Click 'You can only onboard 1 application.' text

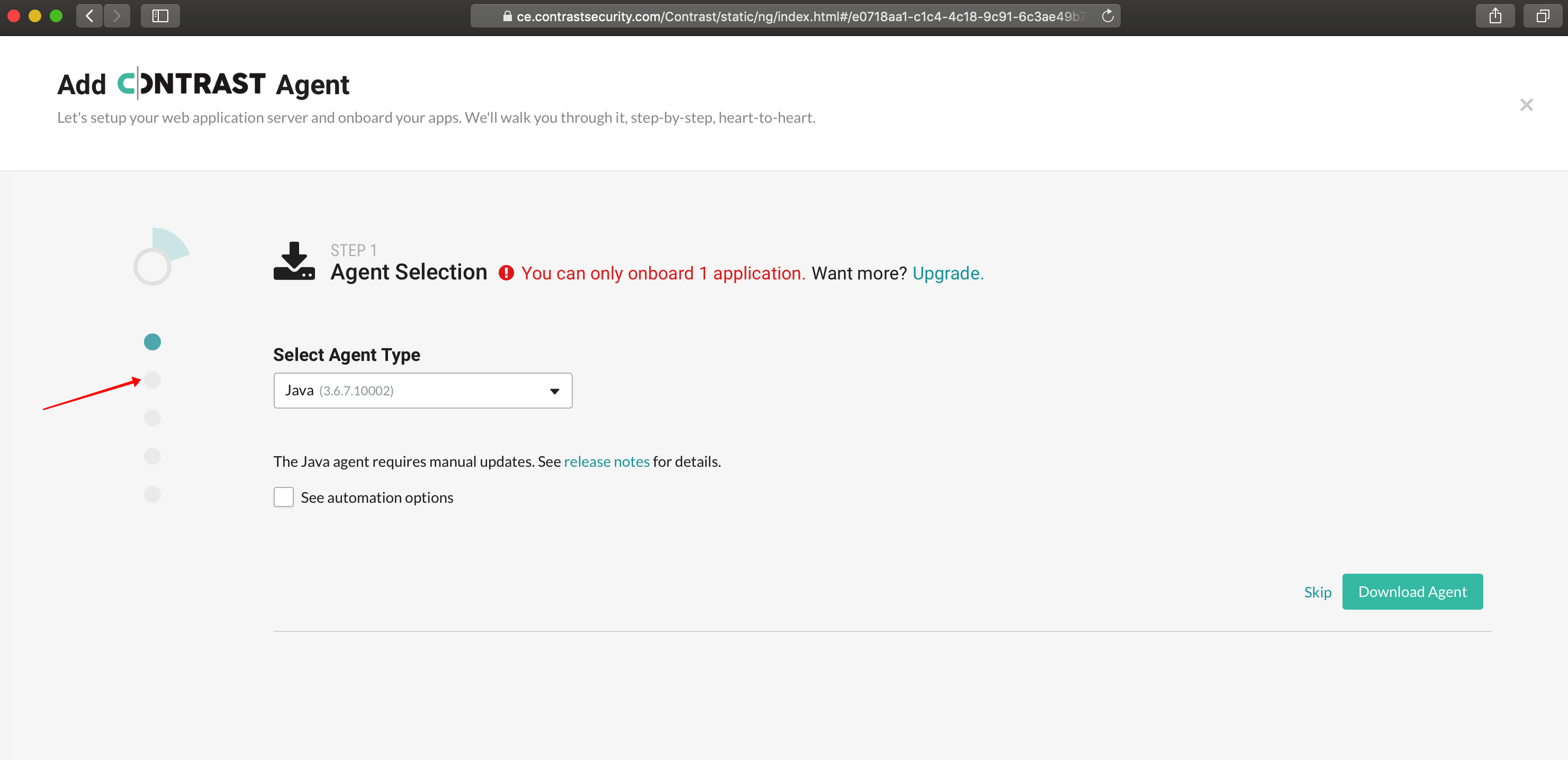663,273
